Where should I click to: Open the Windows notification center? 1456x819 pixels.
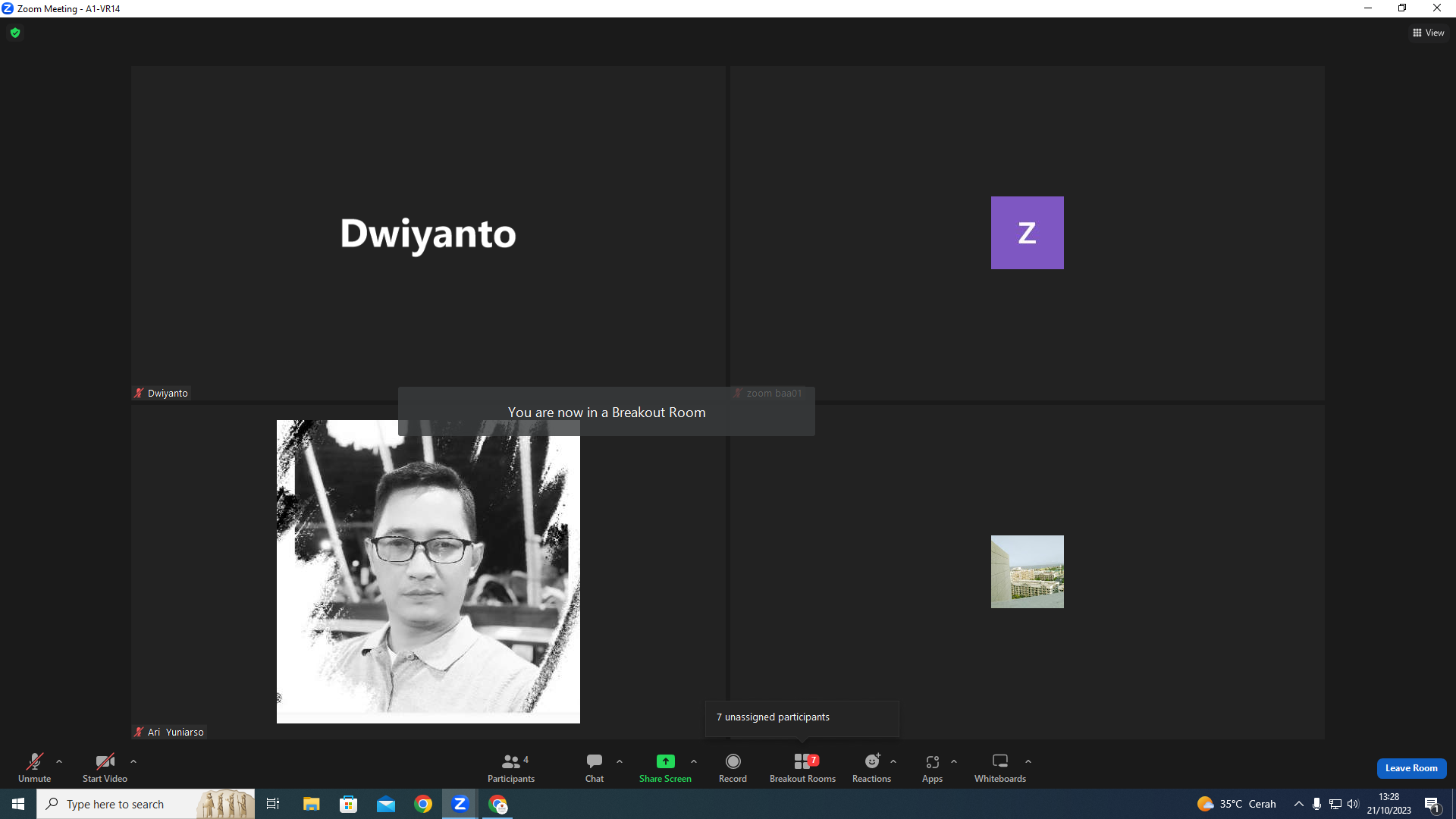(x=1432, y=804)
